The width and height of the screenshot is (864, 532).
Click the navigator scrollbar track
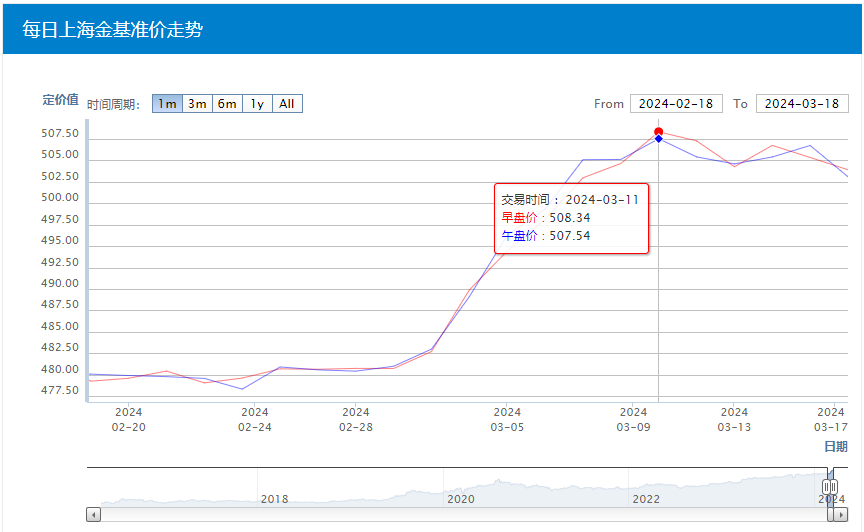(x=460, y=514)
